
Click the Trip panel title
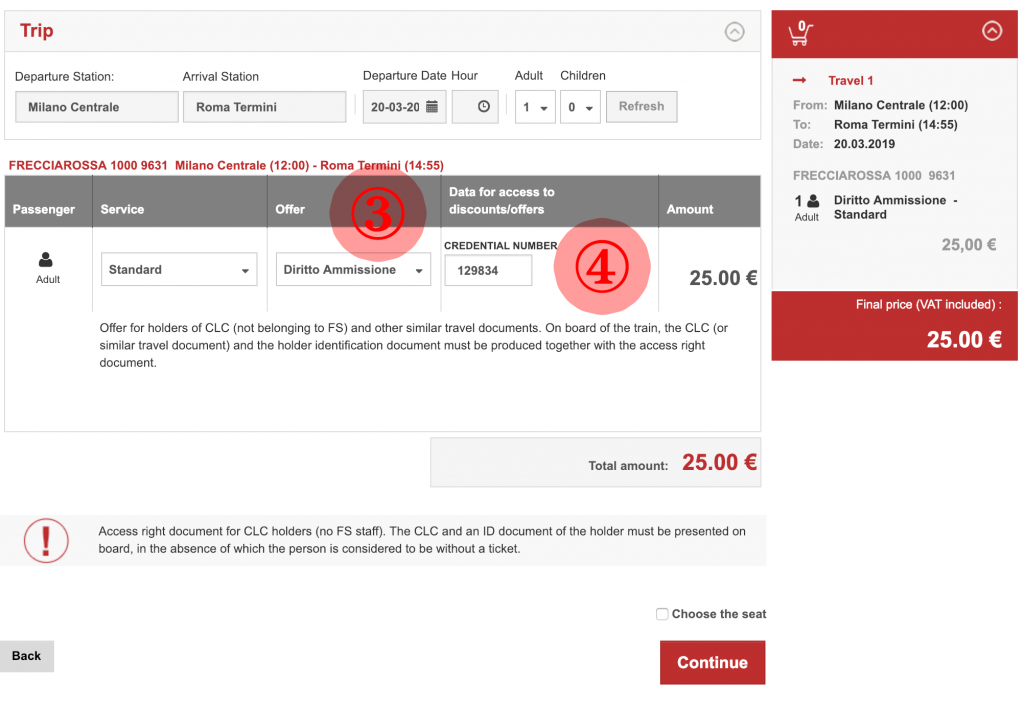(x=37, y=31)
